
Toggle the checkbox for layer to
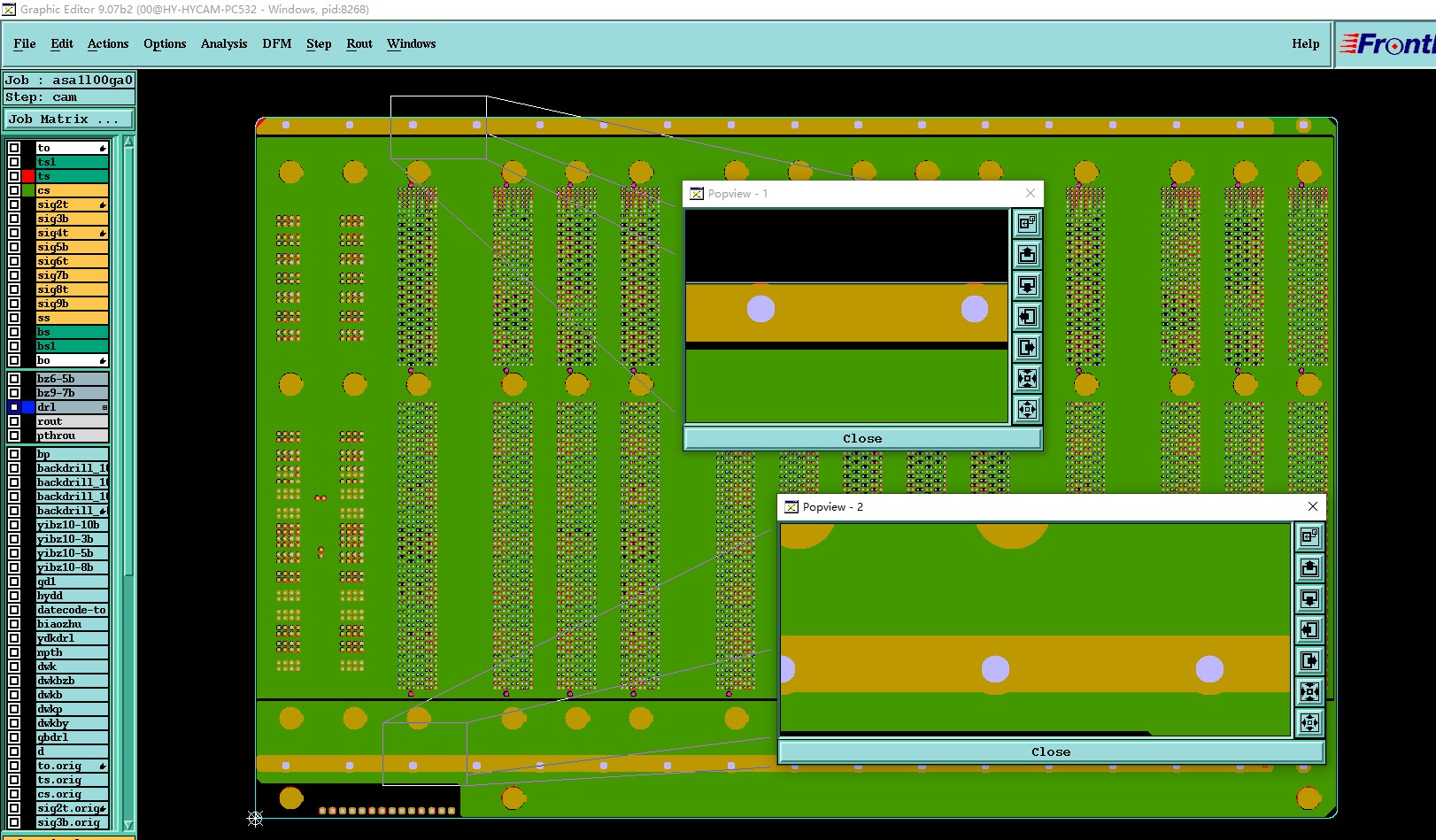click(x=14, y=148)
